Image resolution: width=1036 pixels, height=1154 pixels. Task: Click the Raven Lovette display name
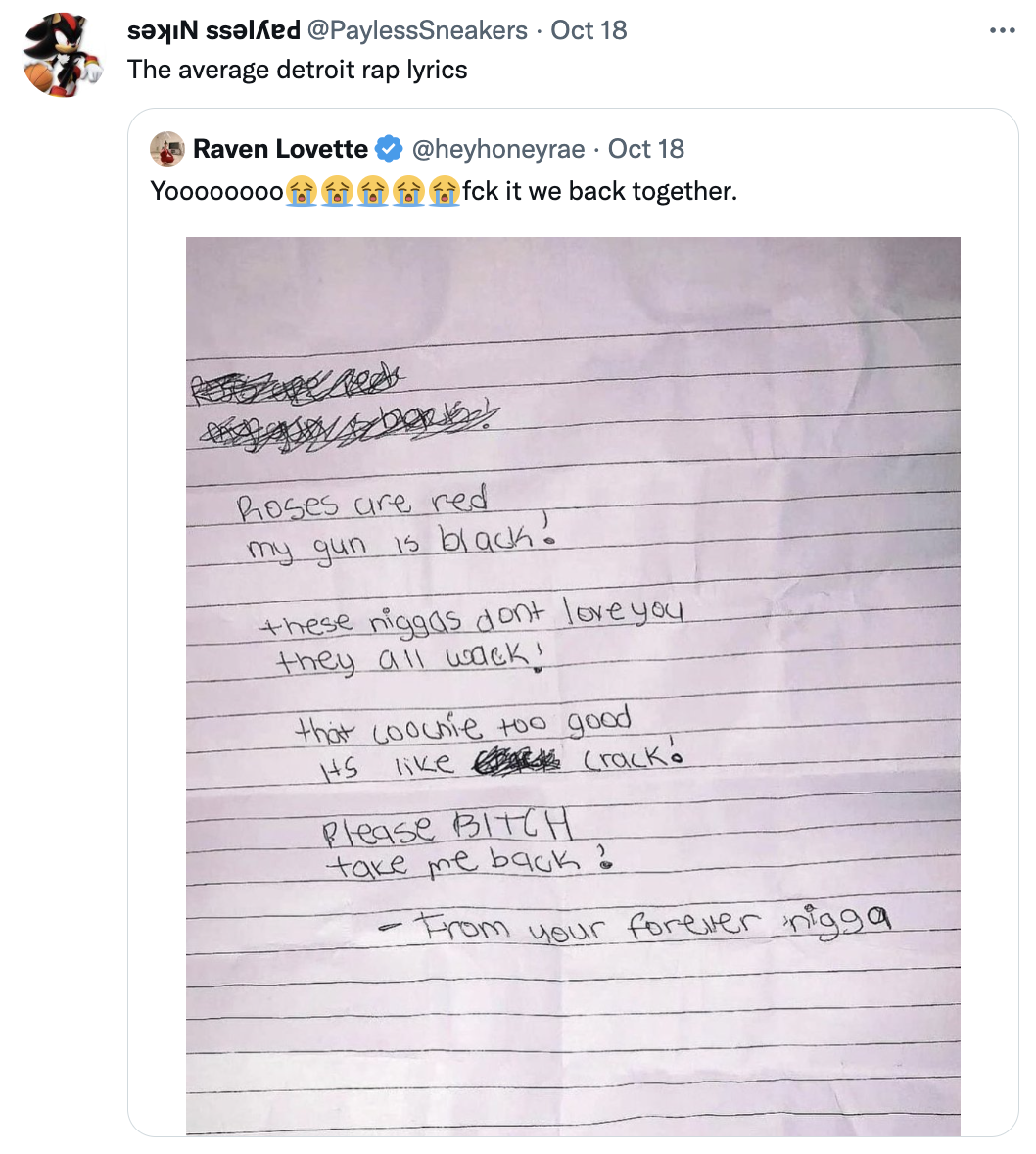tap(280, 149)
